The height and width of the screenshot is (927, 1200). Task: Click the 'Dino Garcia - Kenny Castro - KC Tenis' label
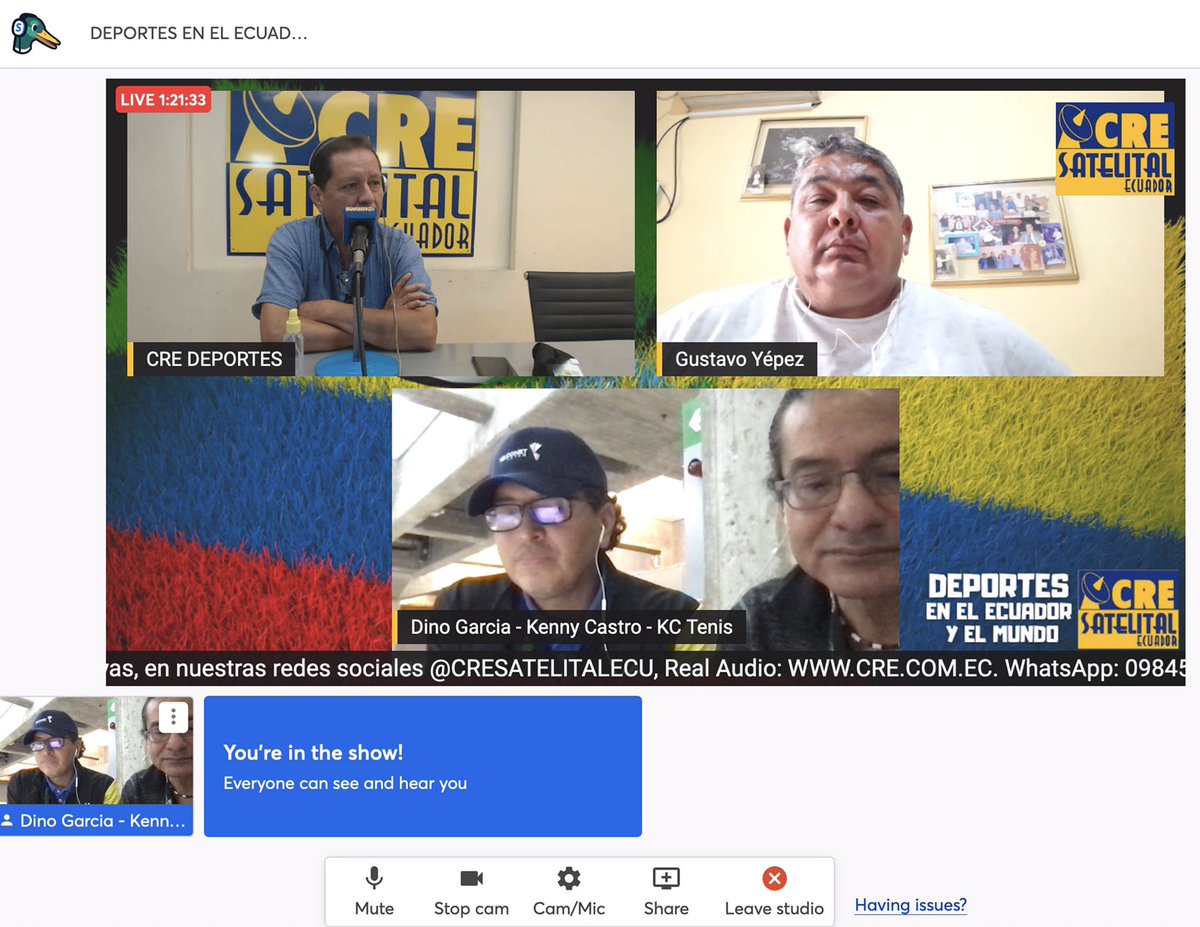[570, 627]
